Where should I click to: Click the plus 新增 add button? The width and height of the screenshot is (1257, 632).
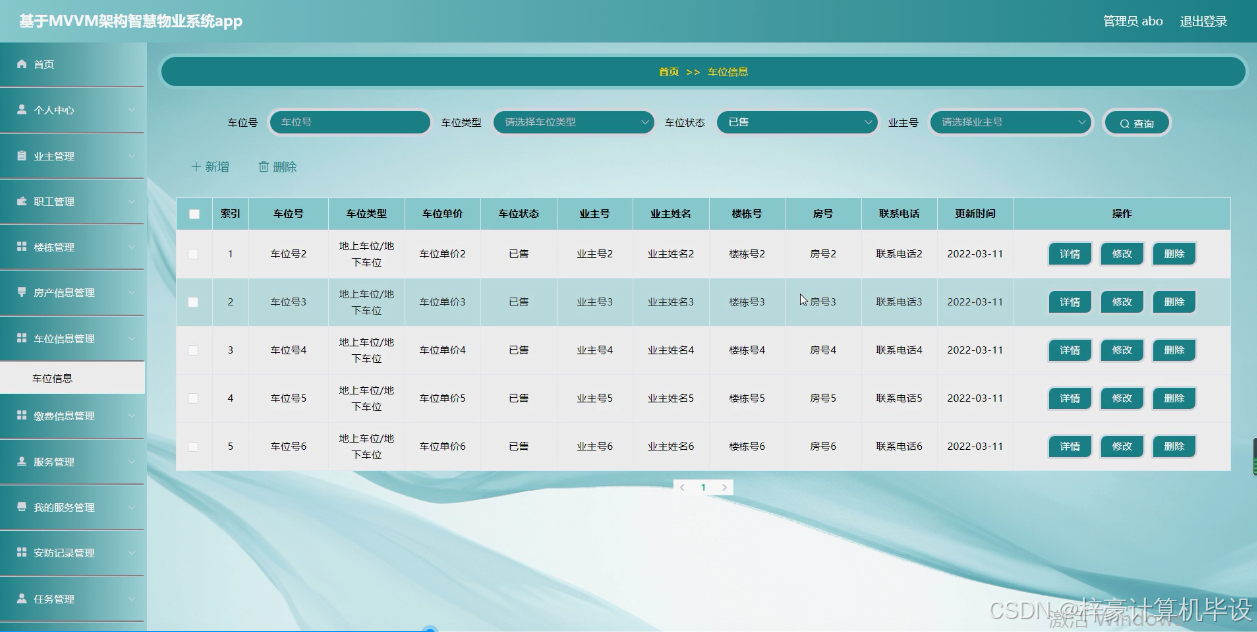click(210, 167)
